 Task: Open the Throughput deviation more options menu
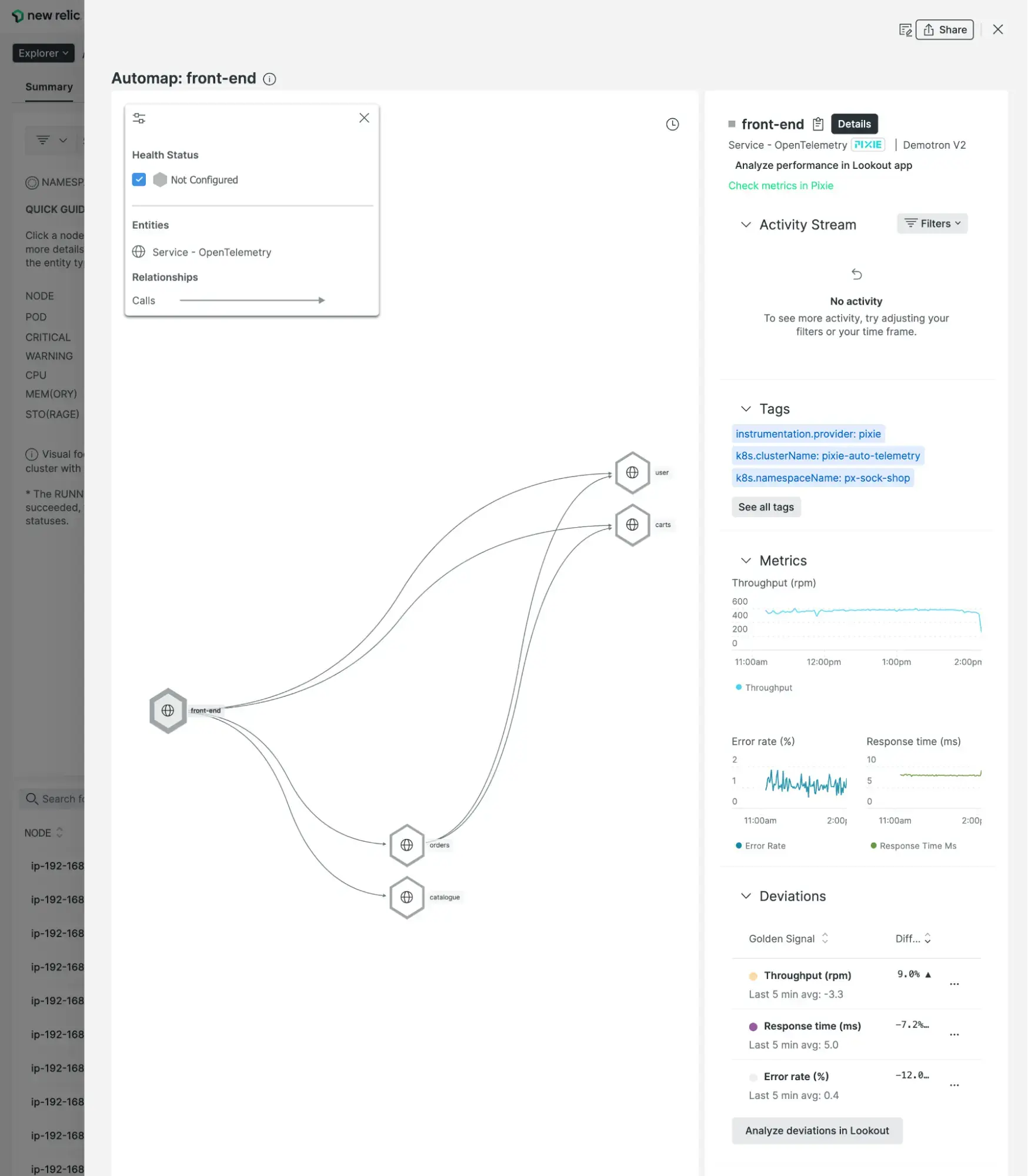(x=954, y=984)
